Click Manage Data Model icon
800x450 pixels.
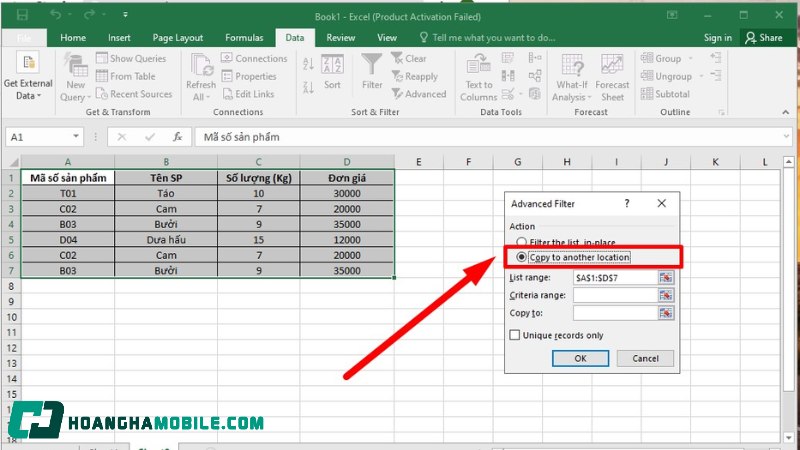tap(534, 94)
